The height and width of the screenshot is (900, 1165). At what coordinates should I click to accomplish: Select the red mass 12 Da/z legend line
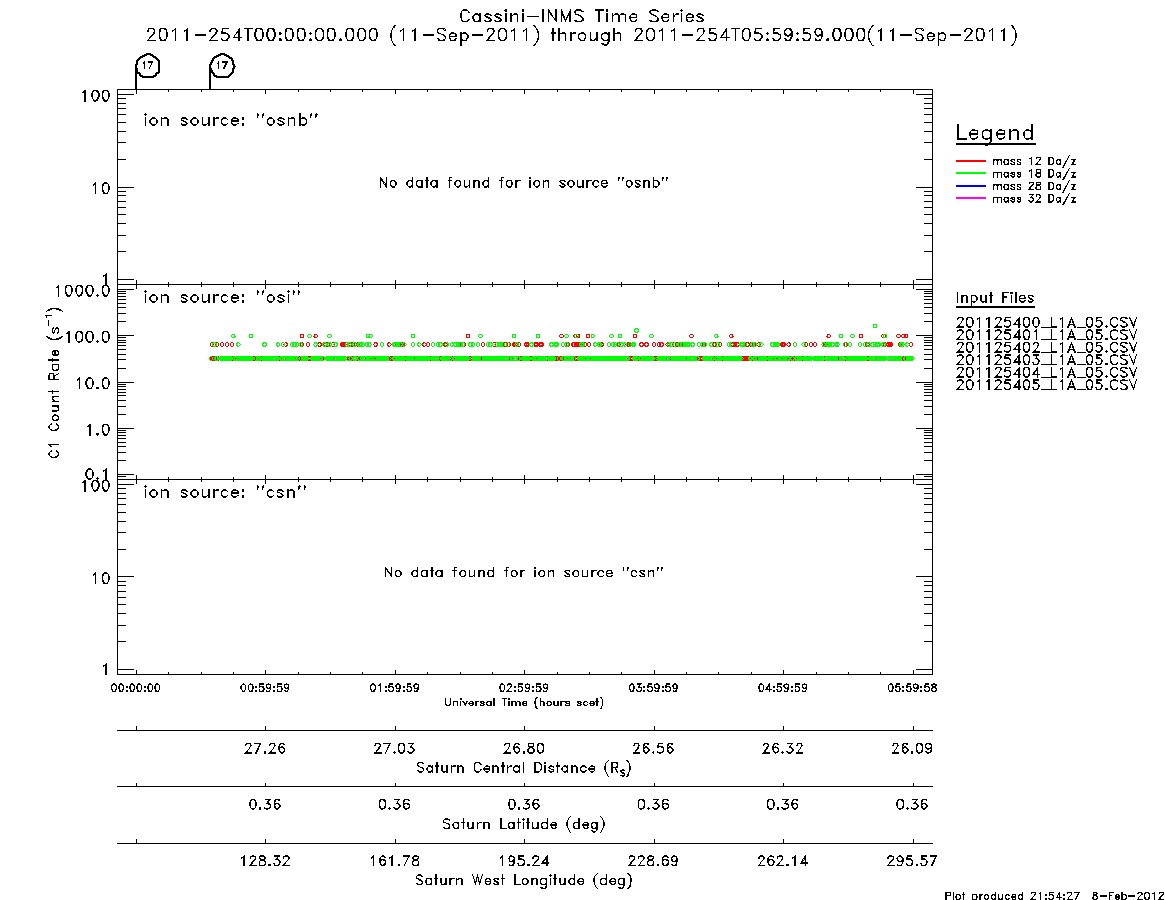[x=970, y=161]
